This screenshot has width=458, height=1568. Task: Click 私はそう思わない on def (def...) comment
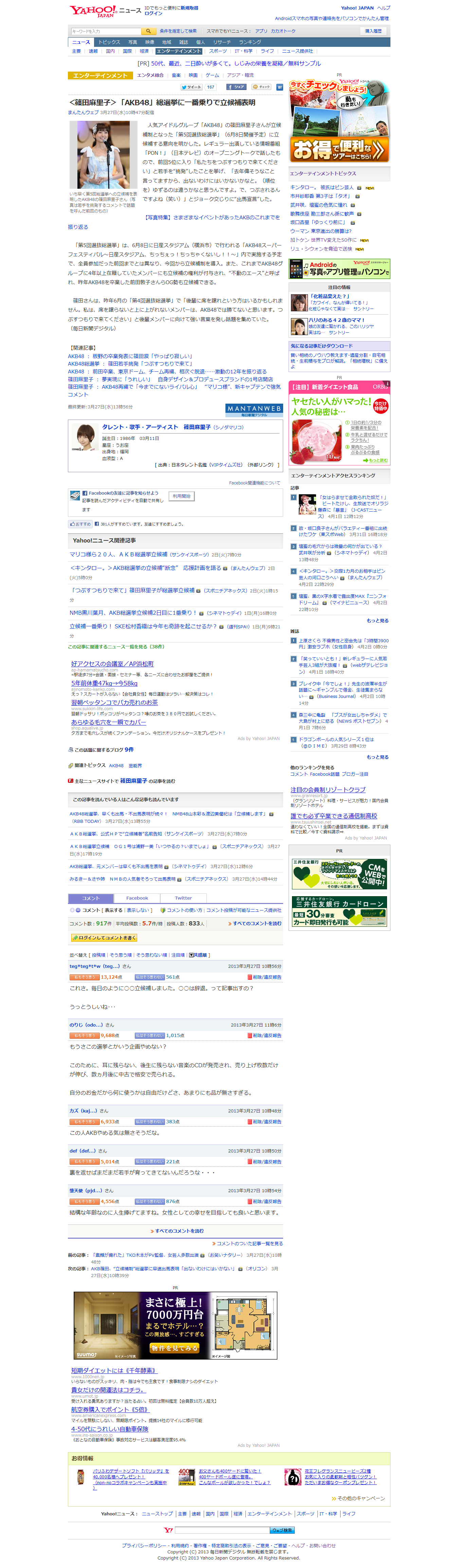[x=149, y=1161]
